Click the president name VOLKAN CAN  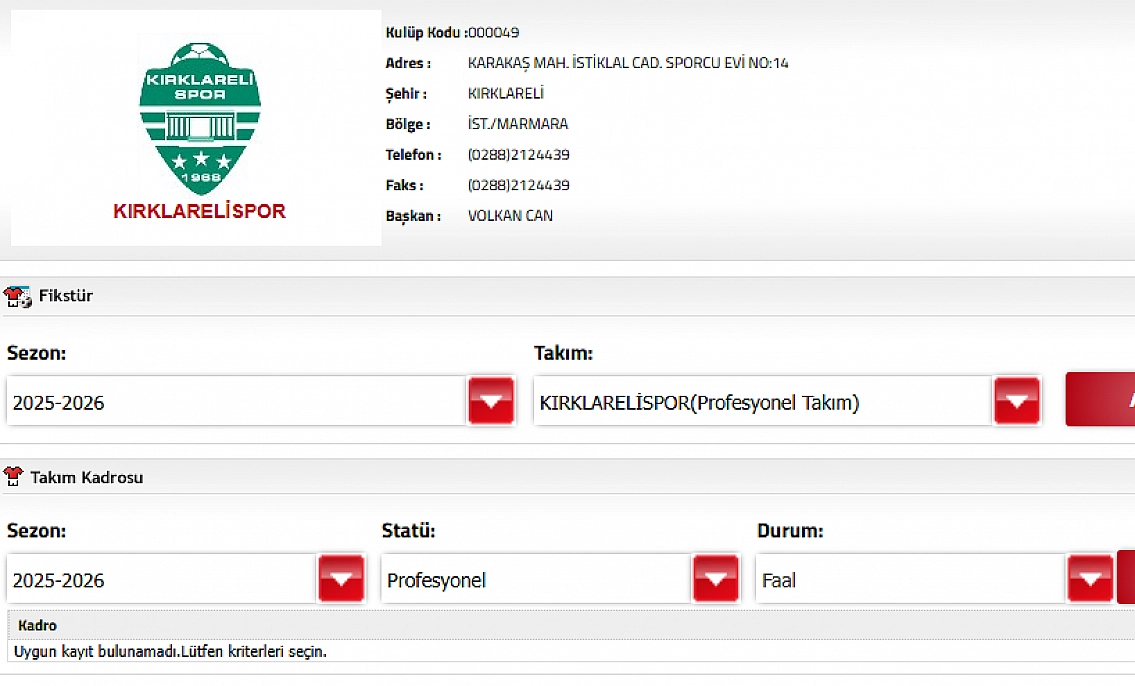[510, 216]
